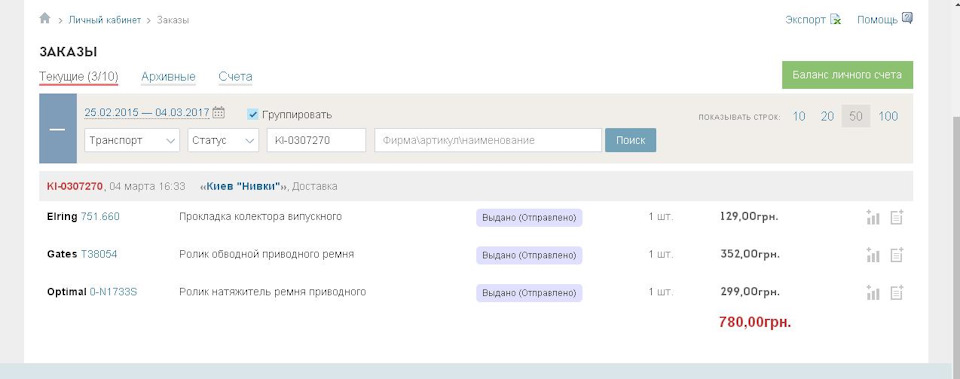Click the total 780,00грн.
Viewport: 960px width, 379px height.
pyautogui.click(x=755, y=322)
